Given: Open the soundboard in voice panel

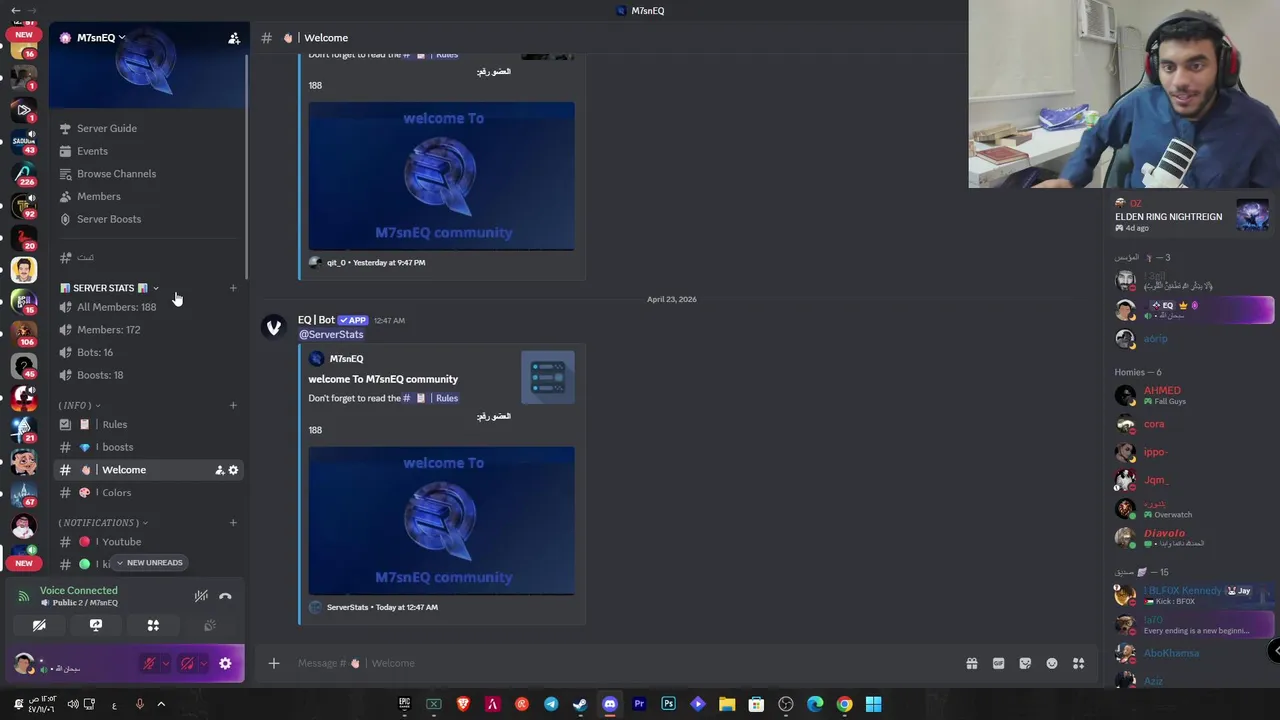Looking at the screenshot, I should (x=210, y=625).
